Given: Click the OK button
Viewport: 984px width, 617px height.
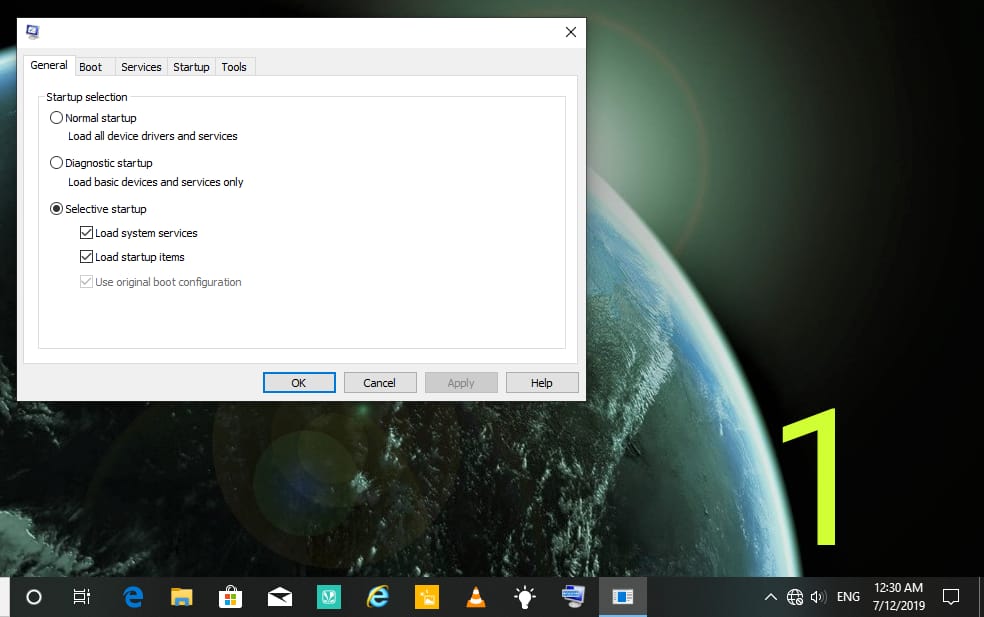Looking at the screenshot, I should coord(299,383).
